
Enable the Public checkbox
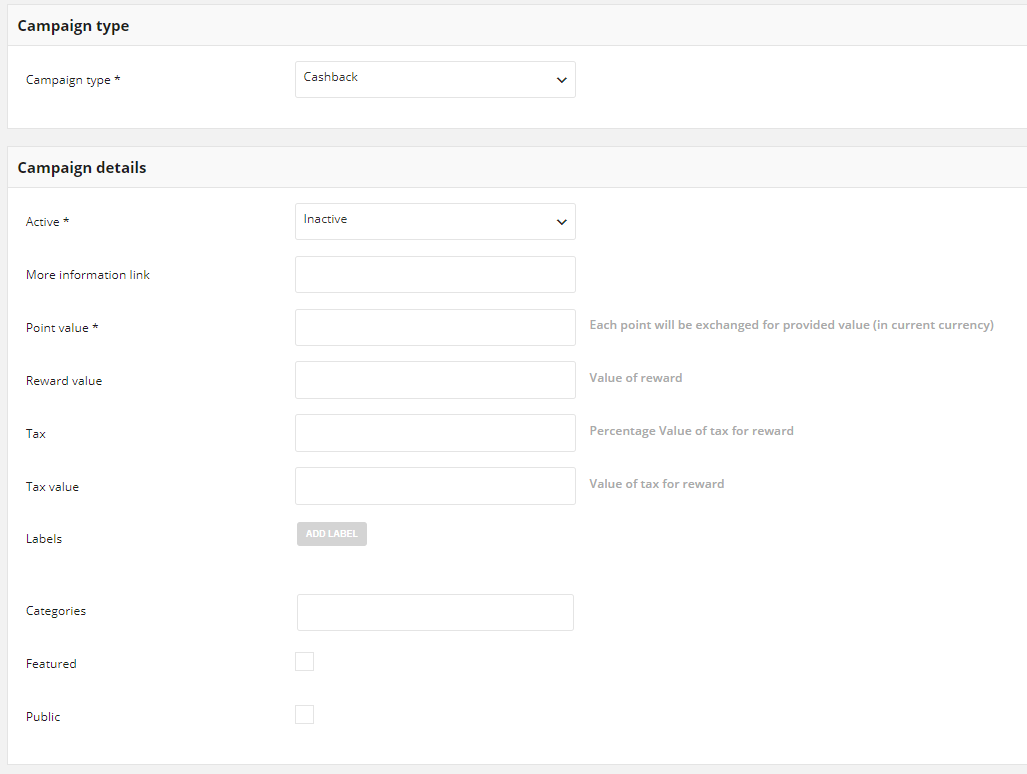point(305,714)
